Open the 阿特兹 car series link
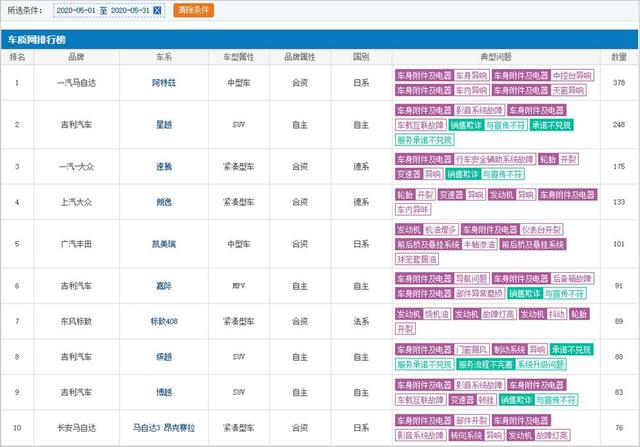Image resolution: width=640 pixels, height=447 pixels. point(164,83)
